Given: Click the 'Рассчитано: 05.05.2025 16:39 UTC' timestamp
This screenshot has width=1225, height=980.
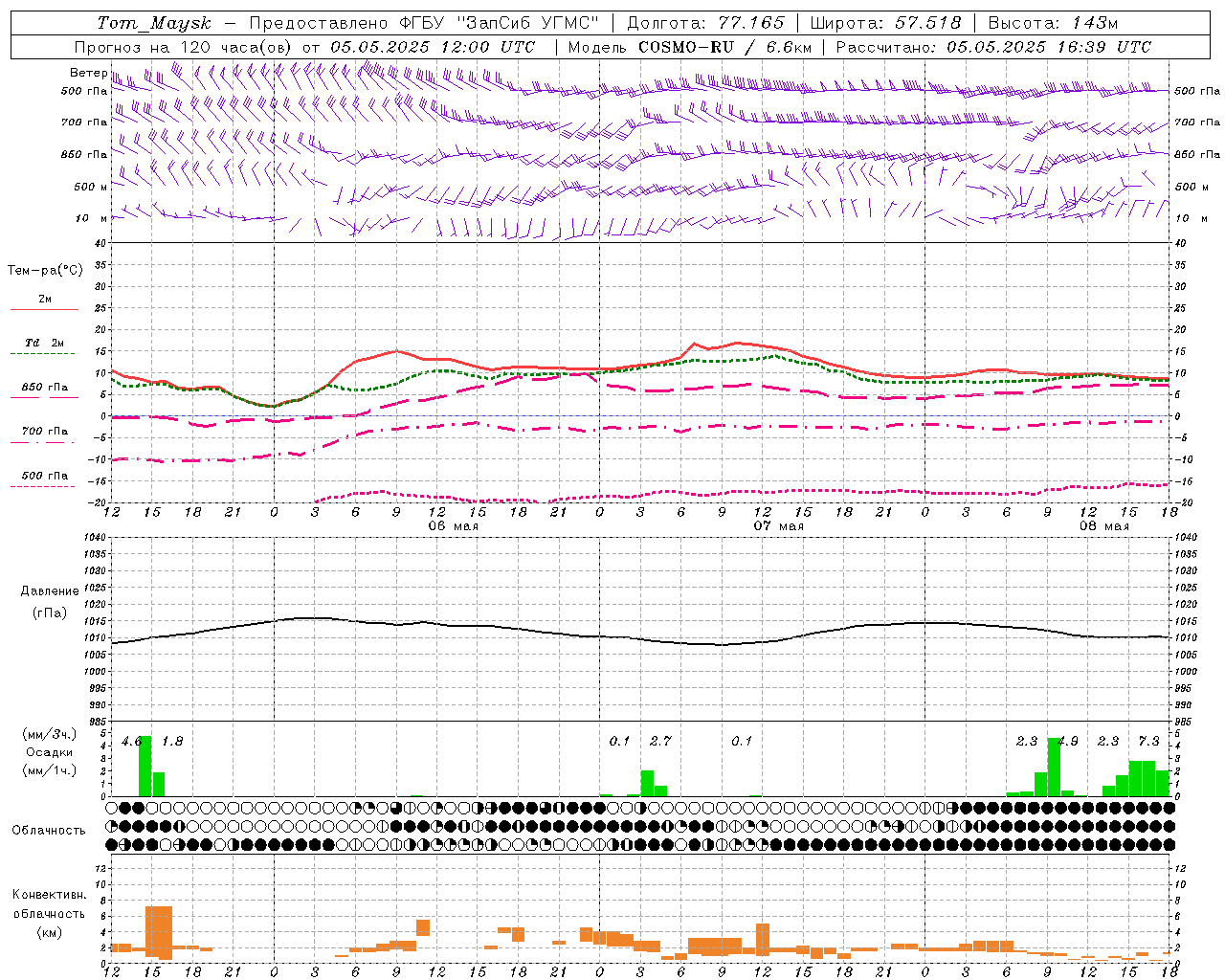Looking at the screenshot, I should pyautogui.click(x=993, y=47).
